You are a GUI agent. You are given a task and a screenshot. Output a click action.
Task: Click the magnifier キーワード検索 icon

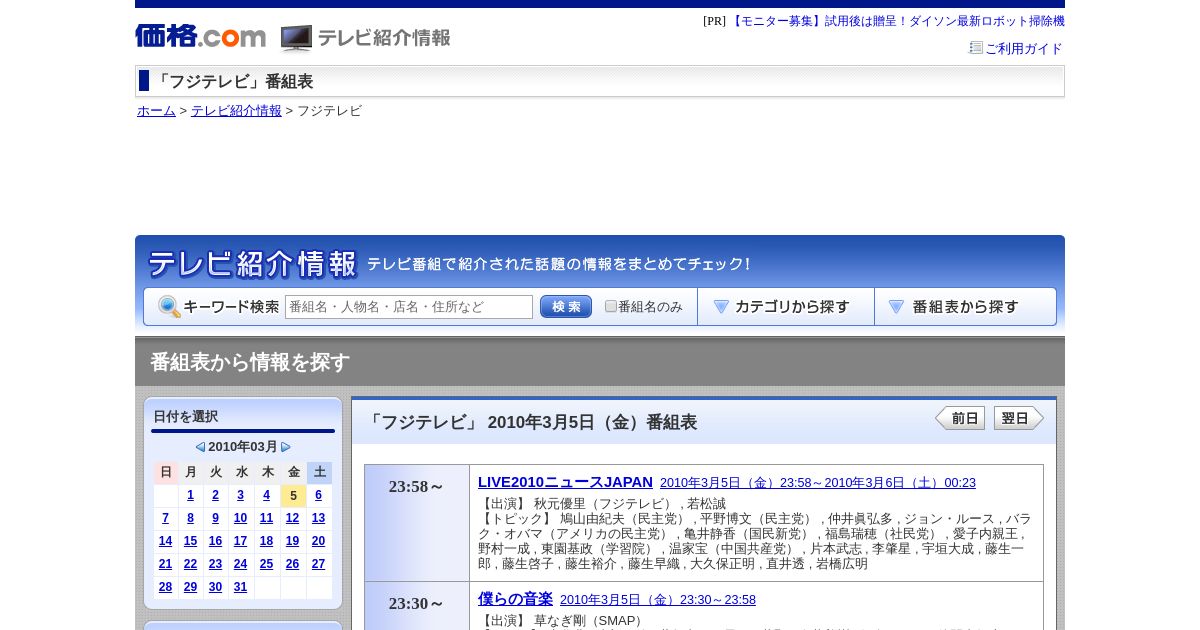(x=169, y=307)
